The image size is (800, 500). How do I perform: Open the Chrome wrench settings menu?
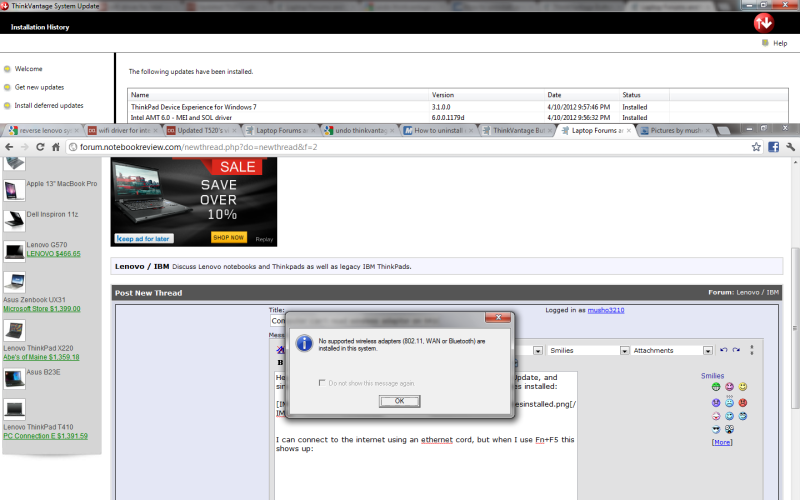tap(790, 147)
